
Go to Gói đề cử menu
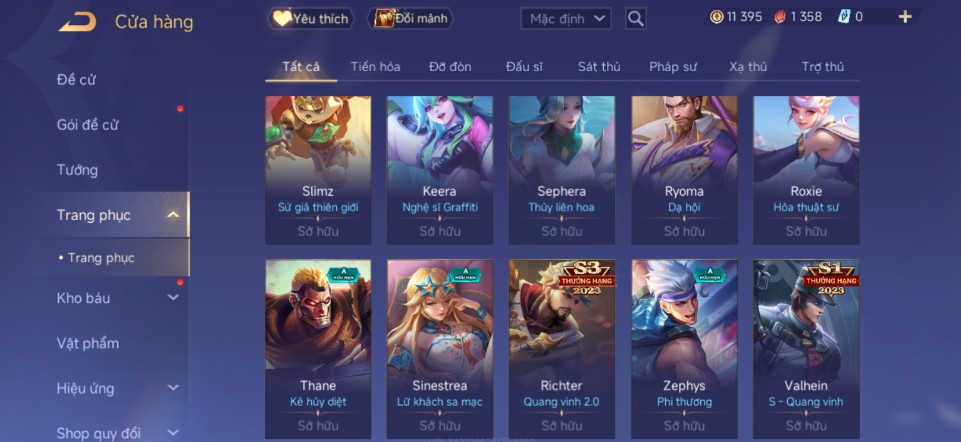pyautogui.click(x=88, y=124)
